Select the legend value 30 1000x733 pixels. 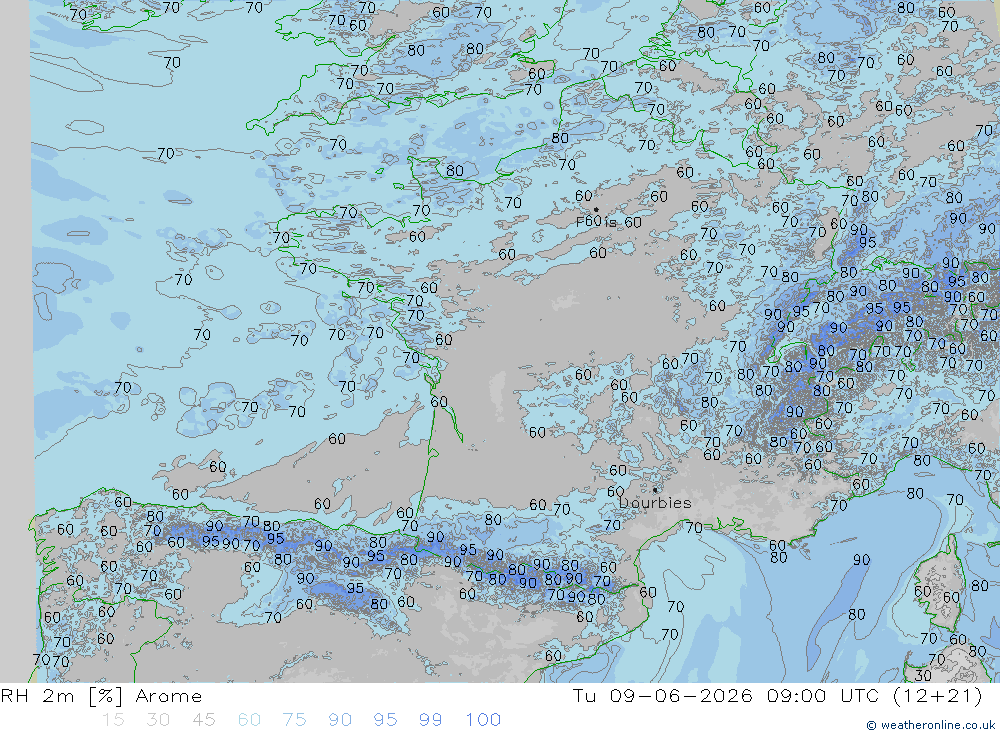[x=158, y=720]
